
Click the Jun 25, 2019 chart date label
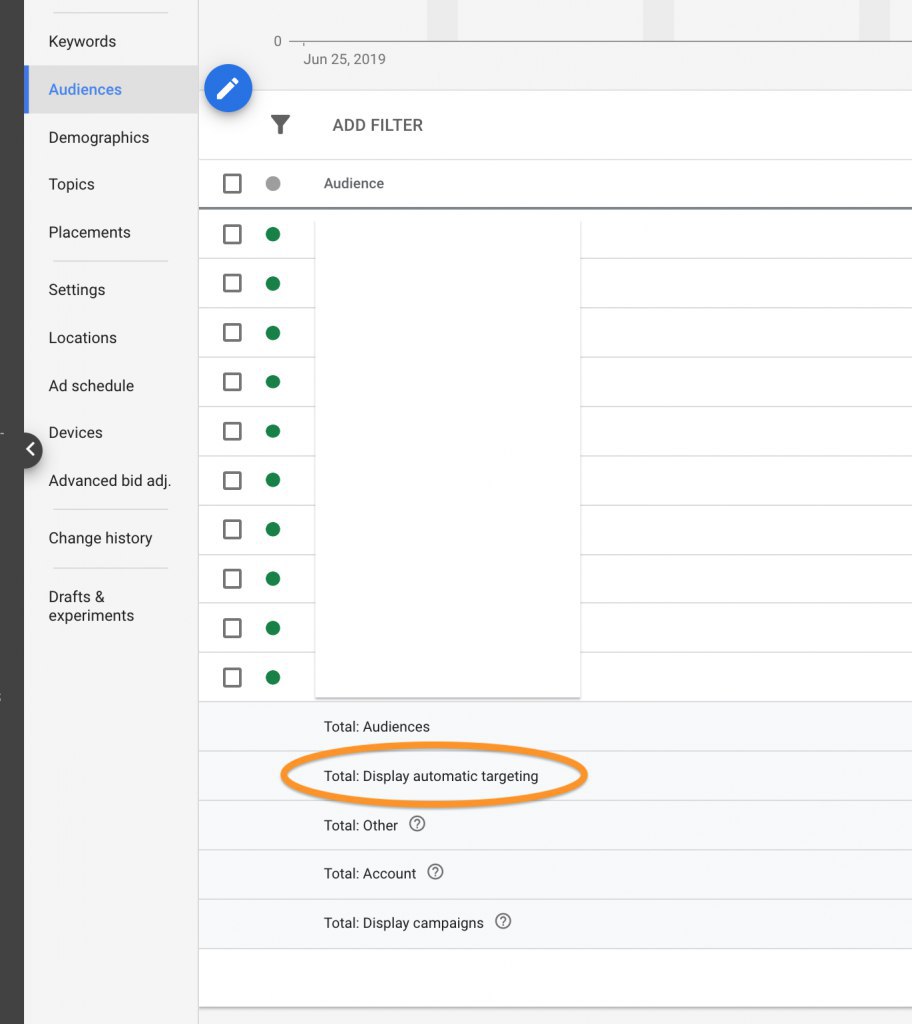[x=344, y=59]
